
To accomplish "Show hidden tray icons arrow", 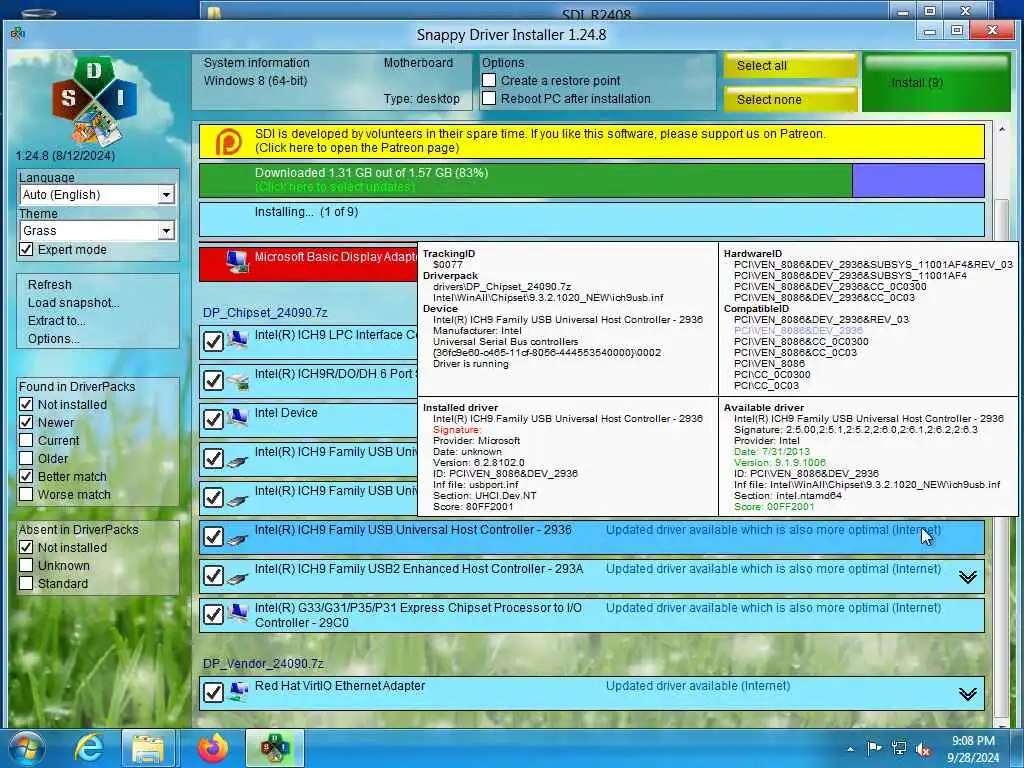I will pos(850,749).
